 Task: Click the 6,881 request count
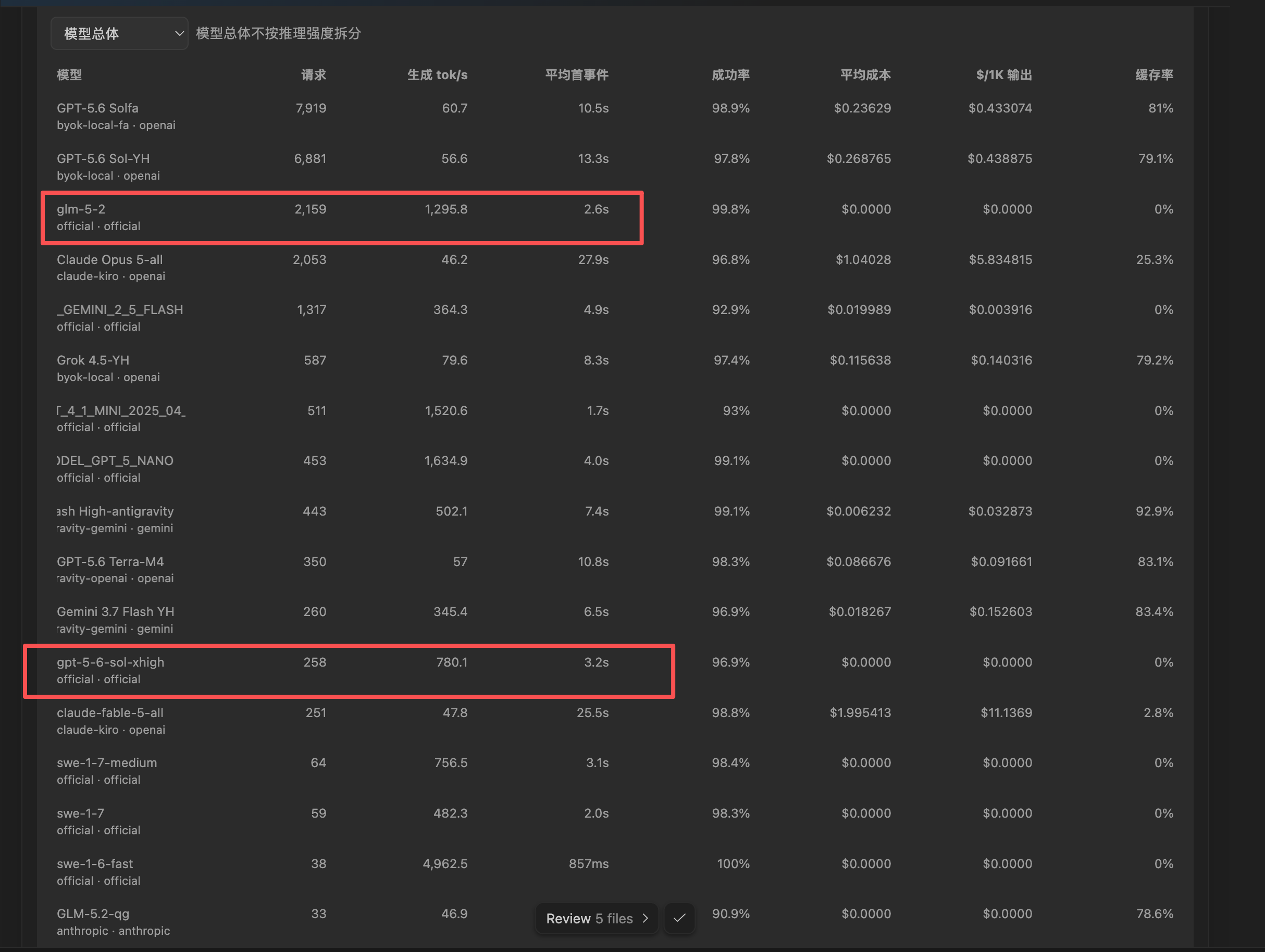[x=311, y=158]
